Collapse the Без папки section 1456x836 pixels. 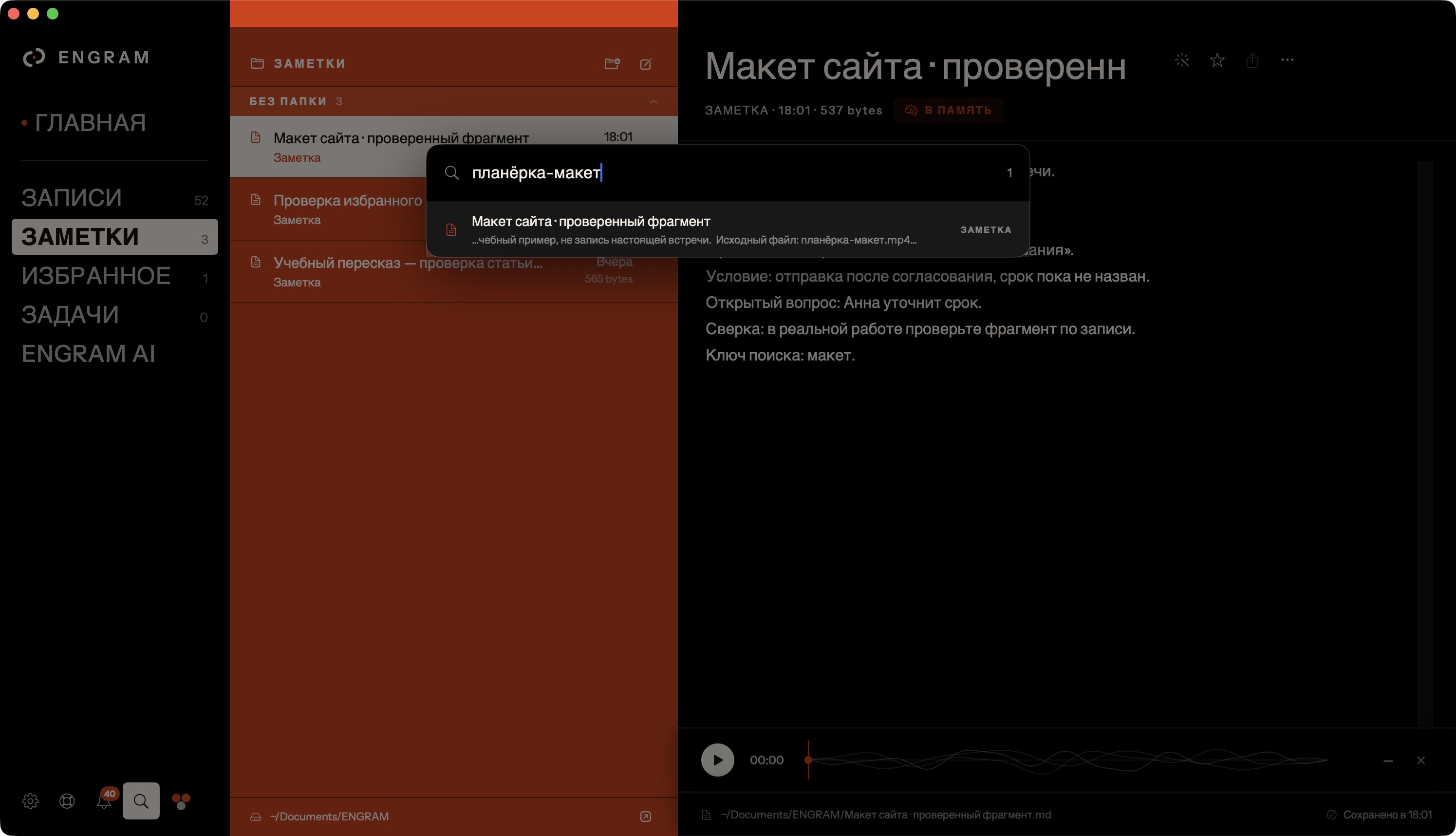653,102
